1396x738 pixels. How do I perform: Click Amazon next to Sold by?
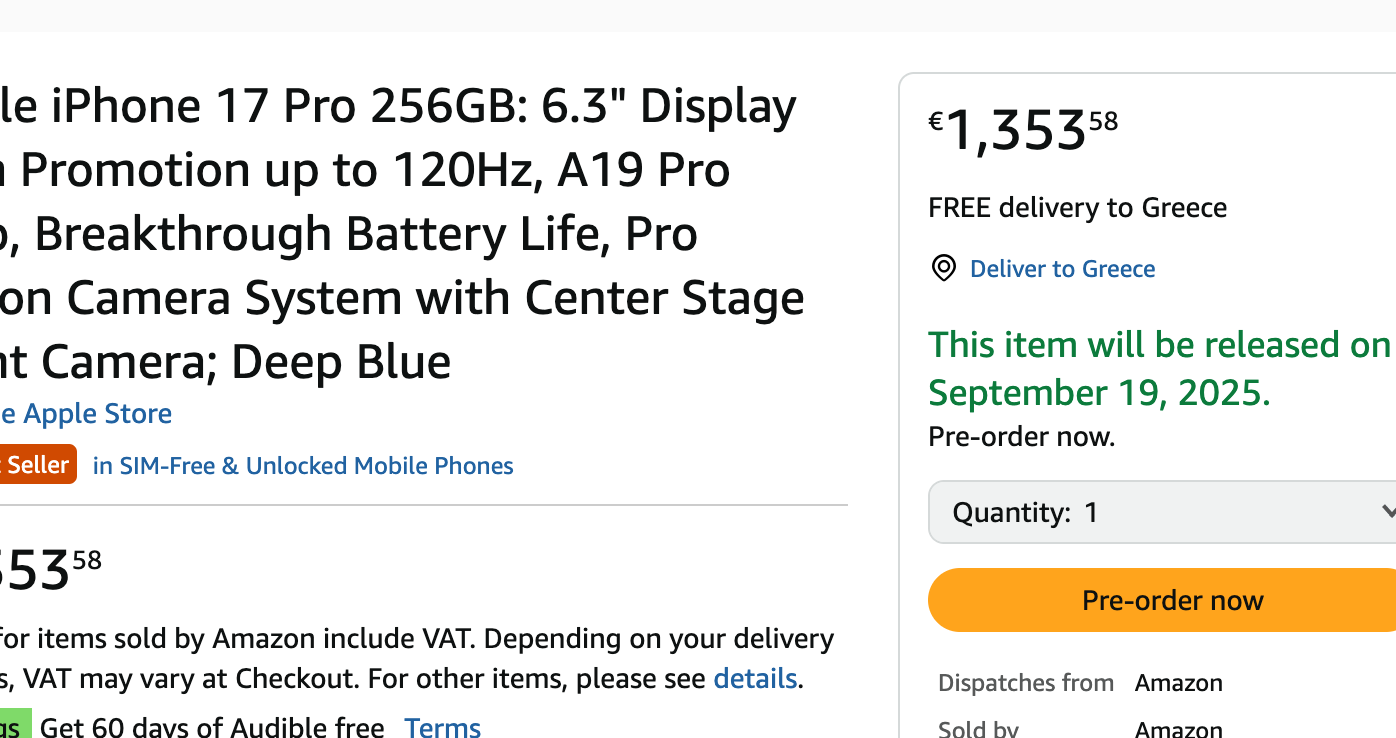(x=1178, y=729)
